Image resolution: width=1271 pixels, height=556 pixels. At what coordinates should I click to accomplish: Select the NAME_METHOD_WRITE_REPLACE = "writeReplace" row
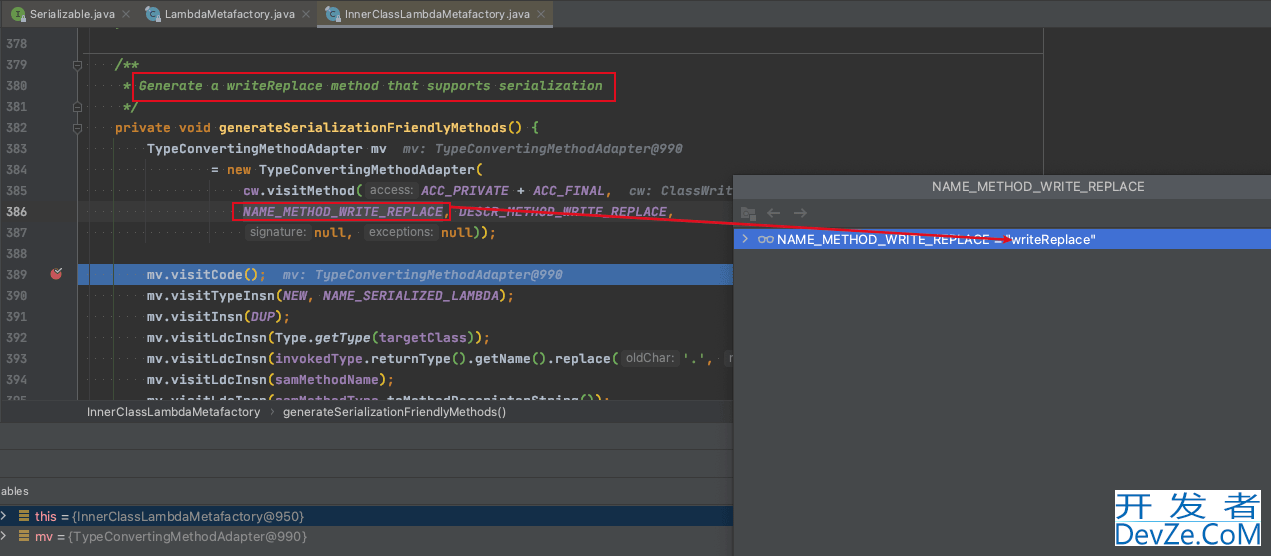point(1002,239)
